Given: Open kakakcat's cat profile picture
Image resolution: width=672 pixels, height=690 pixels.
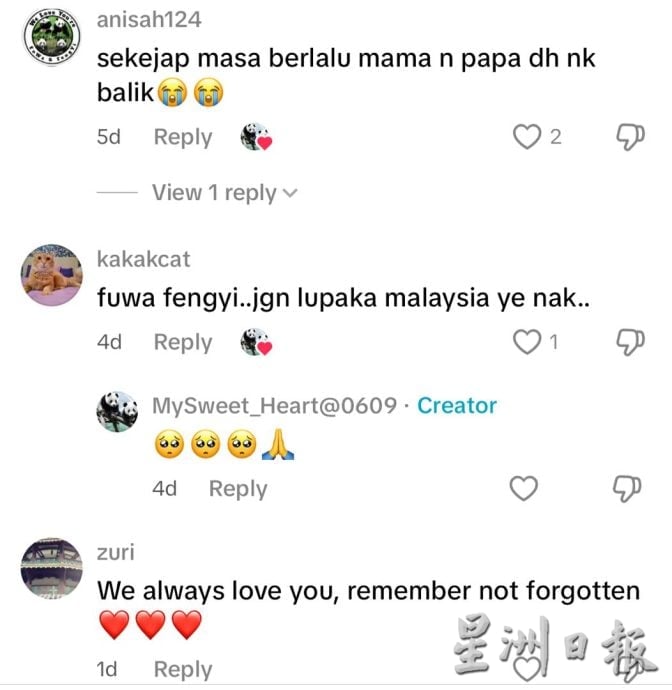Looking at the screenshot, I should pyautogui.click(x=52, y=275).
